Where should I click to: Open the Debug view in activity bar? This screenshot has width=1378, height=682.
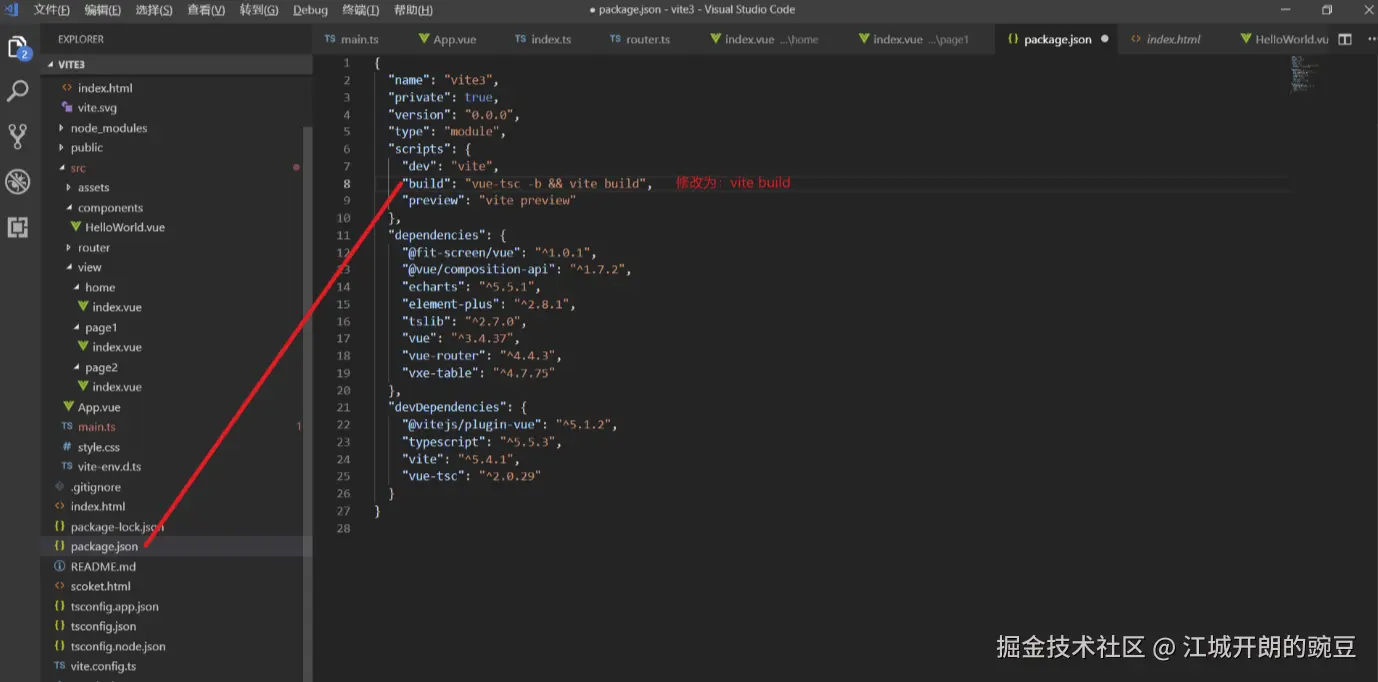point(18,182)
